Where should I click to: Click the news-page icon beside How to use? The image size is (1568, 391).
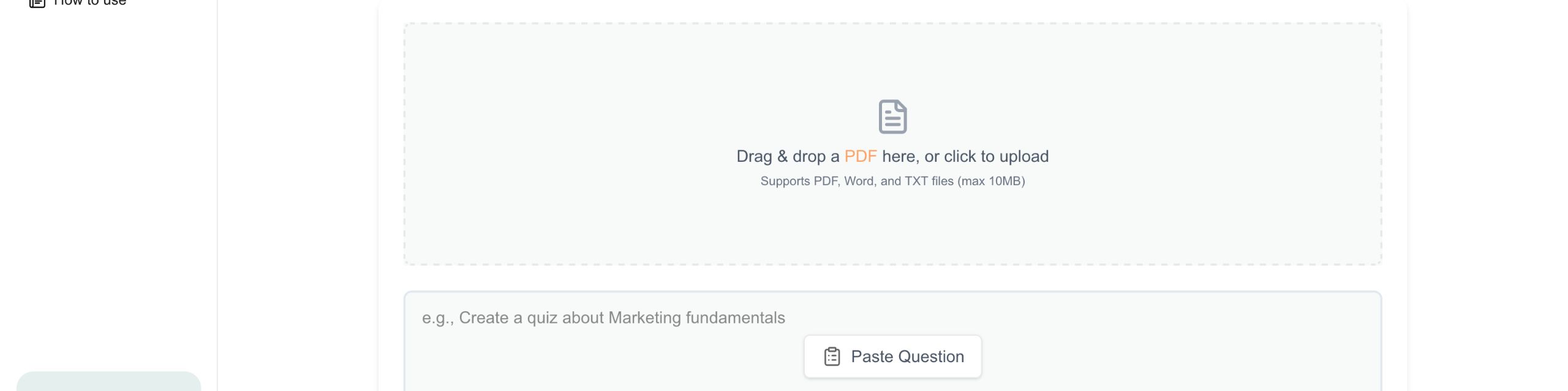pos(37,2)
